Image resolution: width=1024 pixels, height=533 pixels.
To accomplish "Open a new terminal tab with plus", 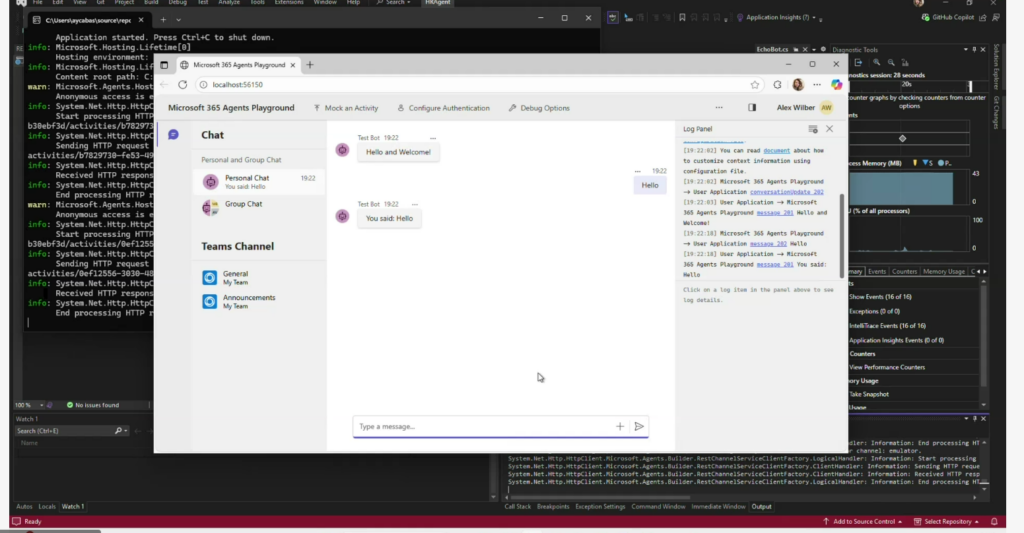I will point(163,20).
